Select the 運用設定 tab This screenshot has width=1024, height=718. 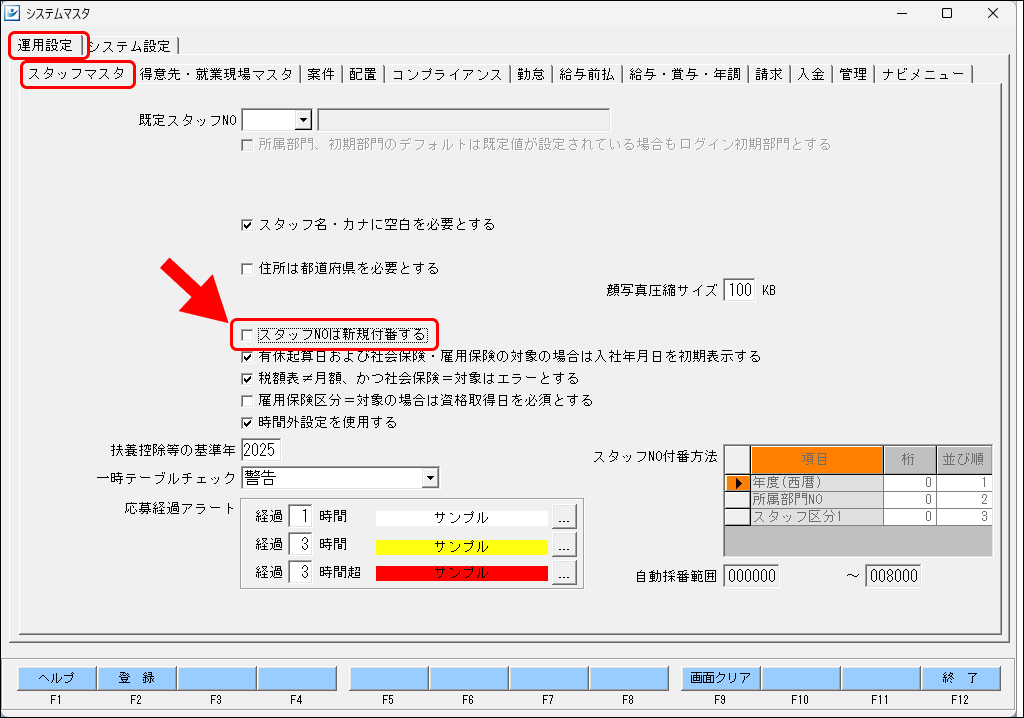click(45, 45)
